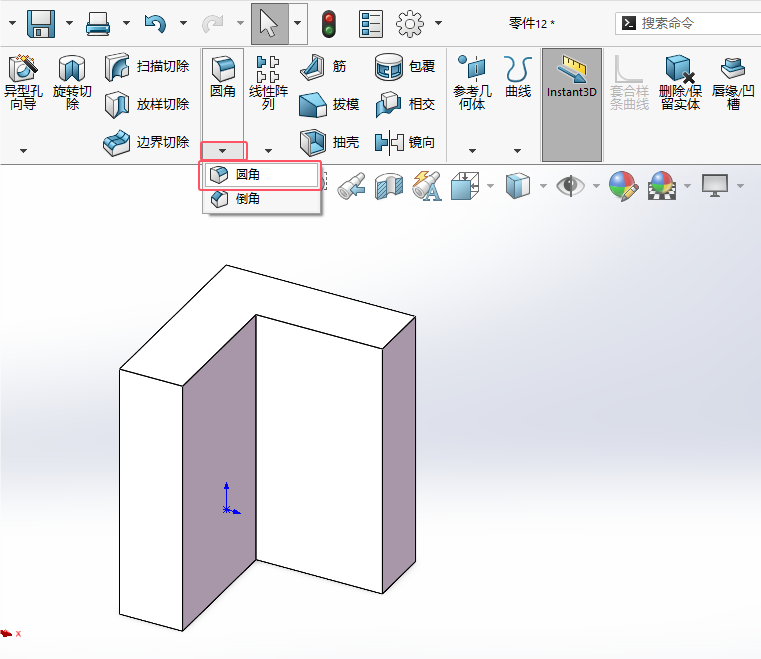Click the greyed 套合样条曲线 fit spline tool

coord(629,82)
